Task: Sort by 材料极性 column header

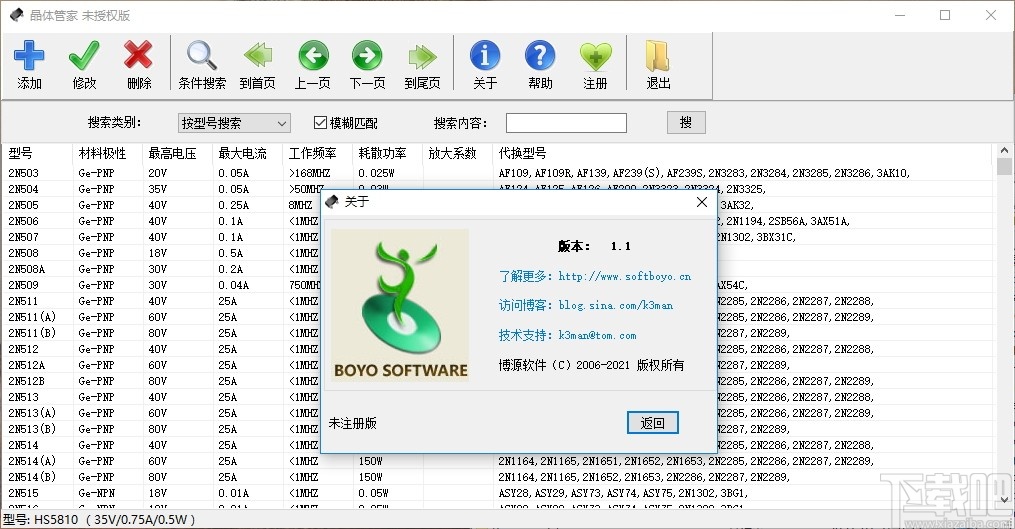Action: coord(102,153)
